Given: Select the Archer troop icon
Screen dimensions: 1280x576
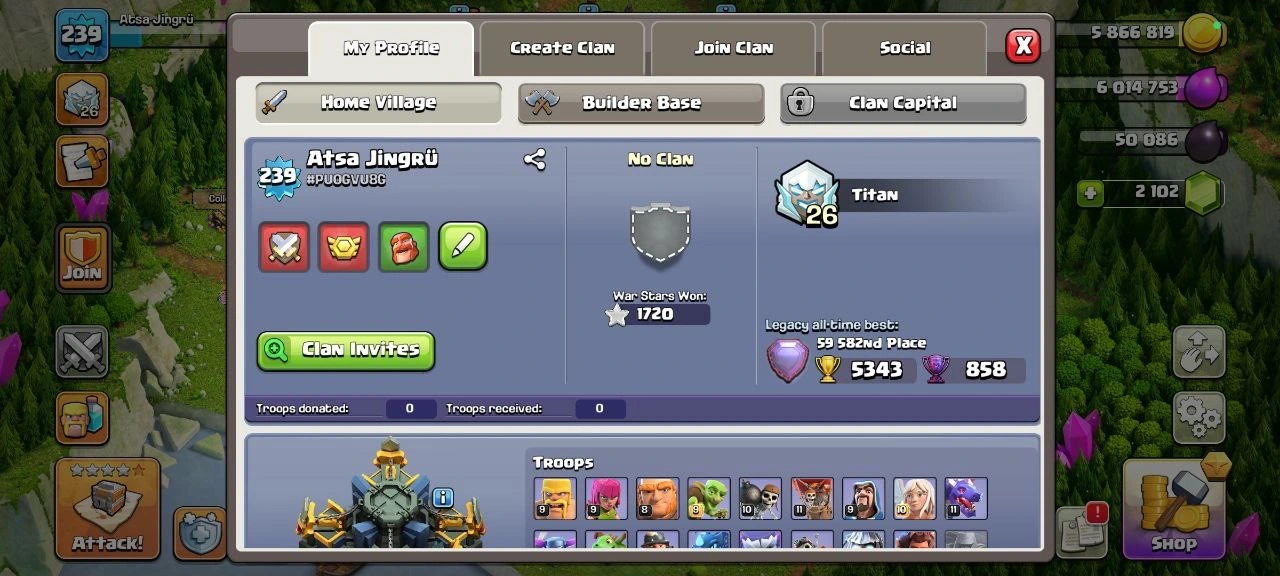Looking at the screenshot, I should pyautogui.click(x=606, y=498).
